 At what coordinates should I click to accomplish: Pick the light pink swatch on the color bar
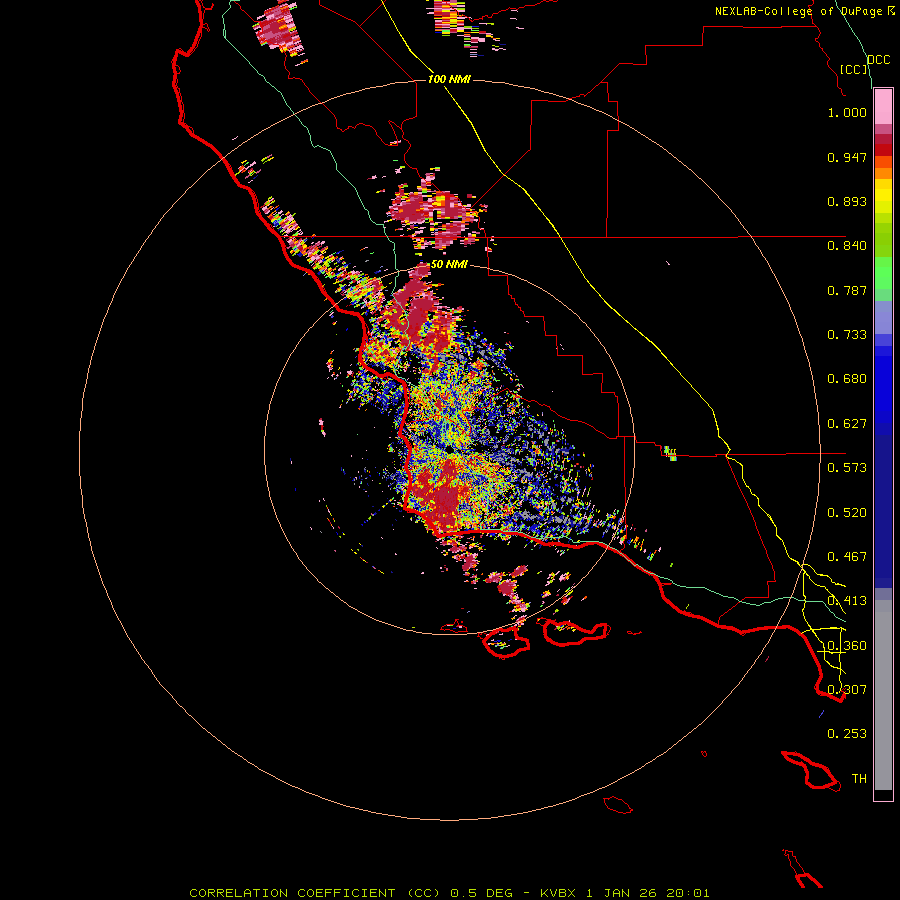point(883,107)
